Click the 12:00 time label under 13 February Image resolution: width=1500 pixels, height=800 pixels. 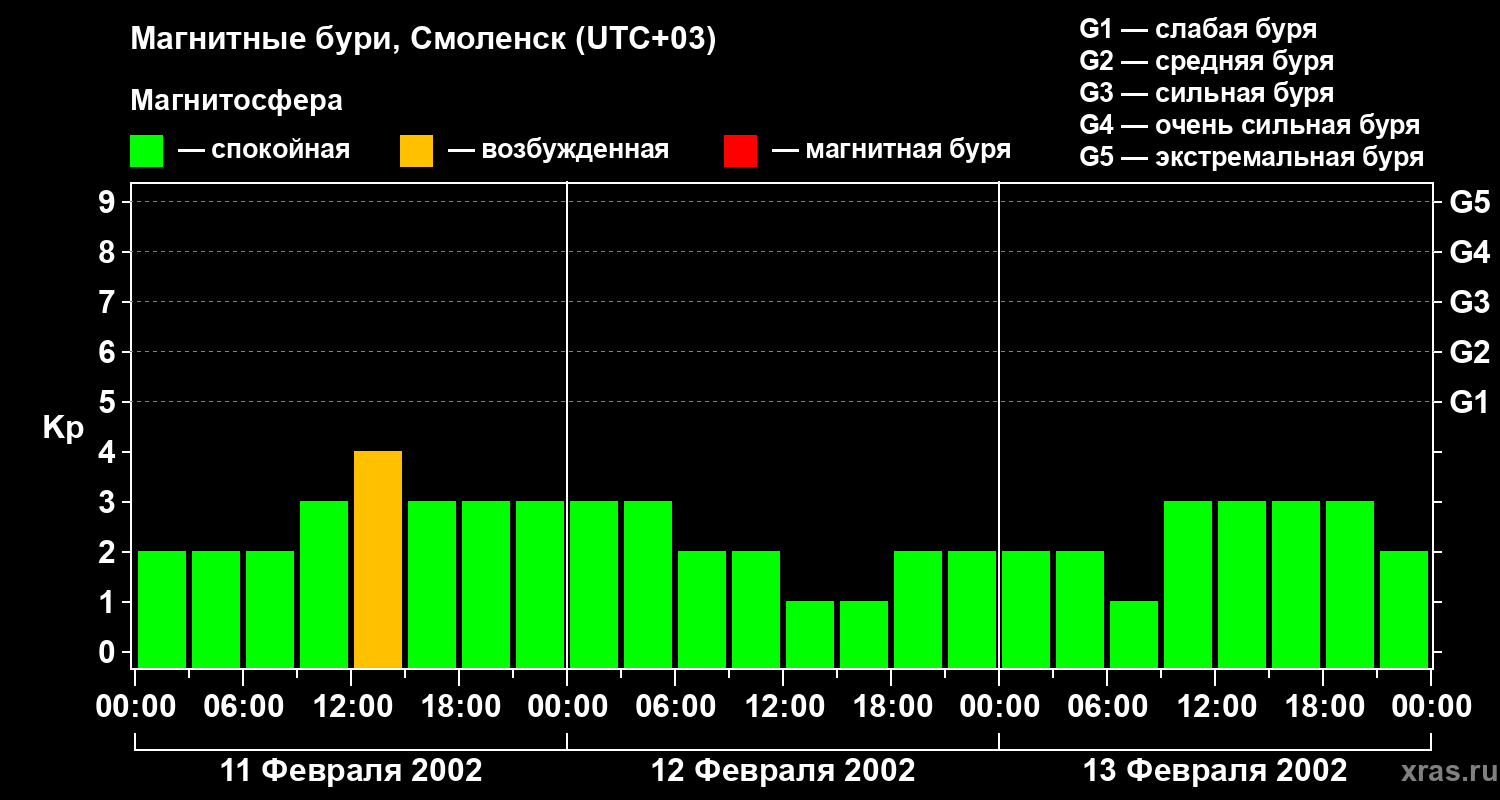pyautogui.click(x=1215, y=707)
